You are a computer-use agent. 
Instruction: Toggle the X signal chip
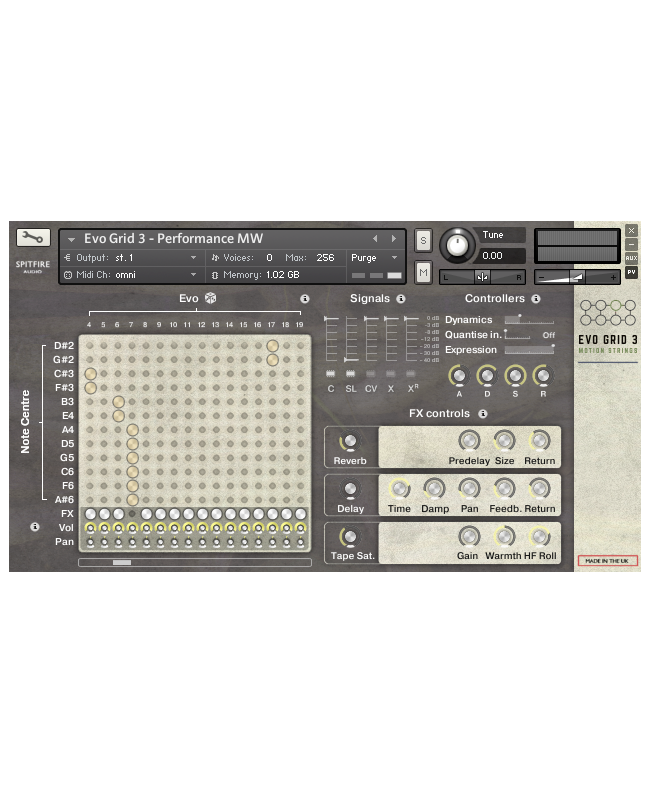coord(390,374)
